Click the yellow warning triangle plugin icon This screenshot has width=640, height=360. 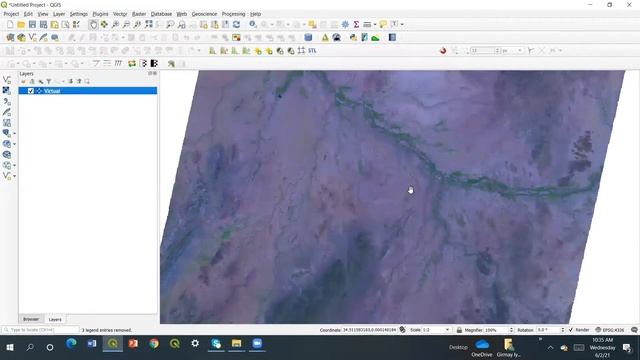point(325,38)
